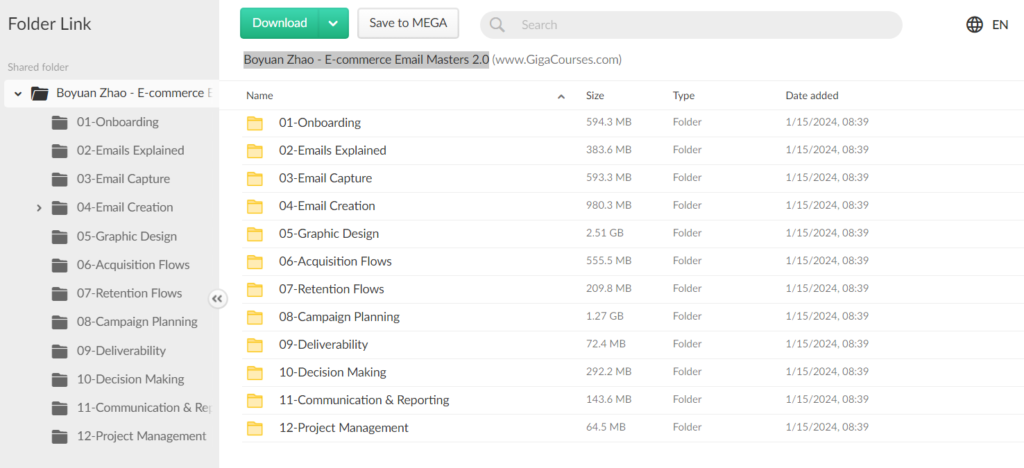Toggle the ascending sort arrow in header

pos(561,97)
